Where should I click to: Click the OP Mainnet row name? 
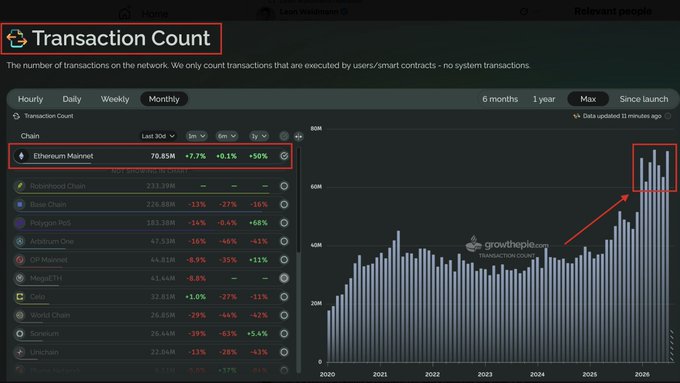[x=49, y=260]
